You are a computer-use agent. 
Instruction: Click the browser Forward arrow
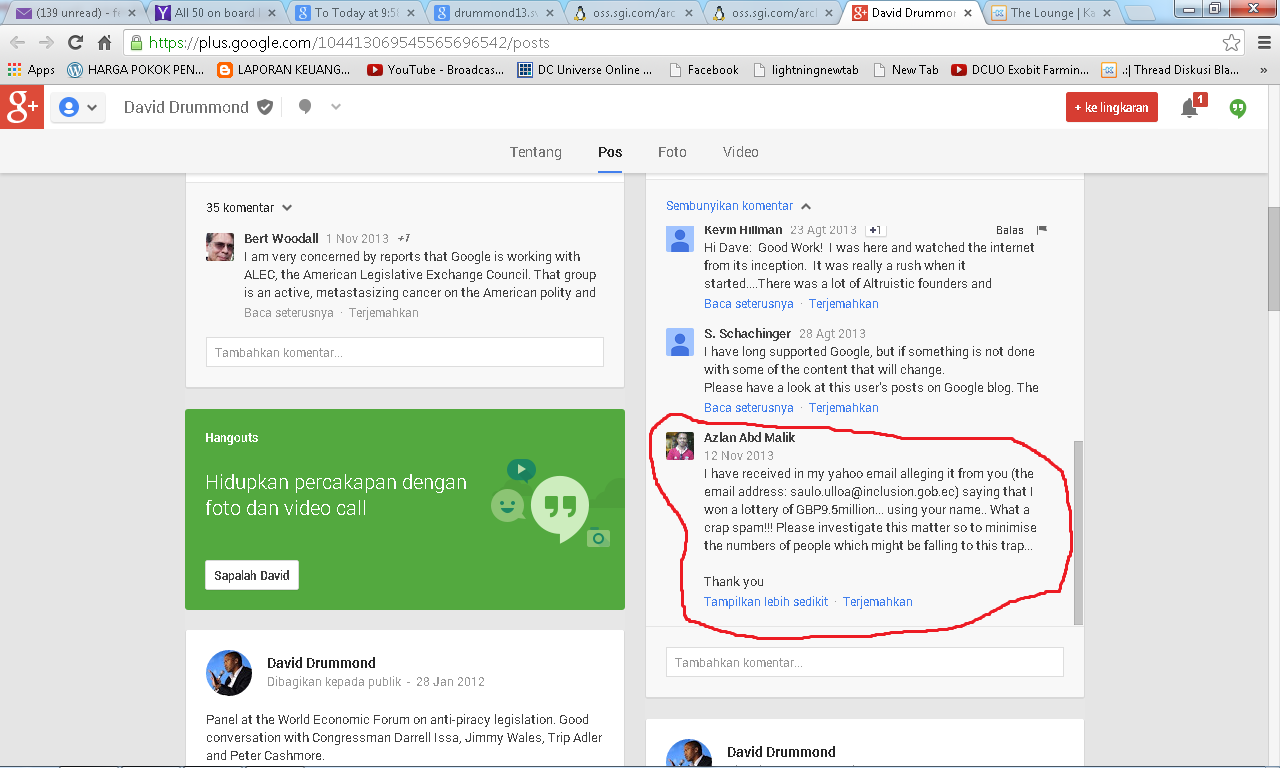point(46,43)
